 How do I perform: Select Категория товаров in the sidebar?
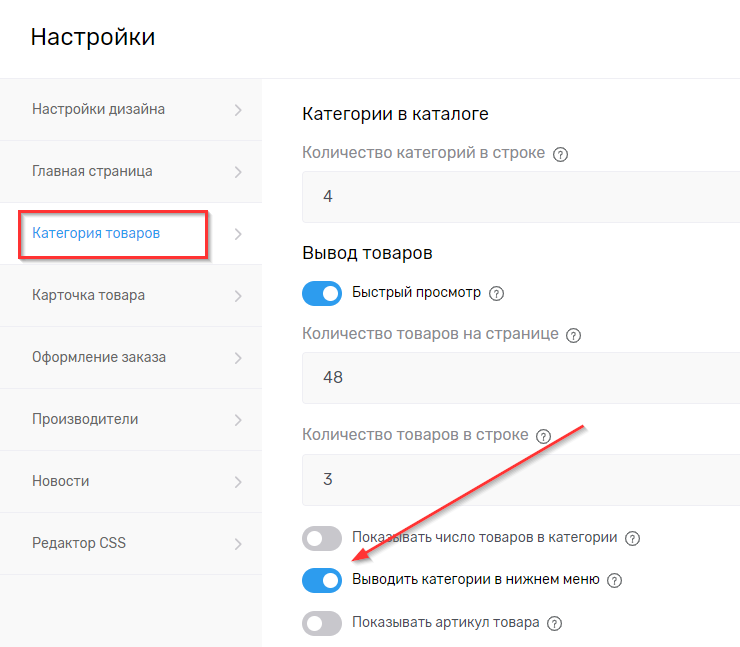point(96,234)
